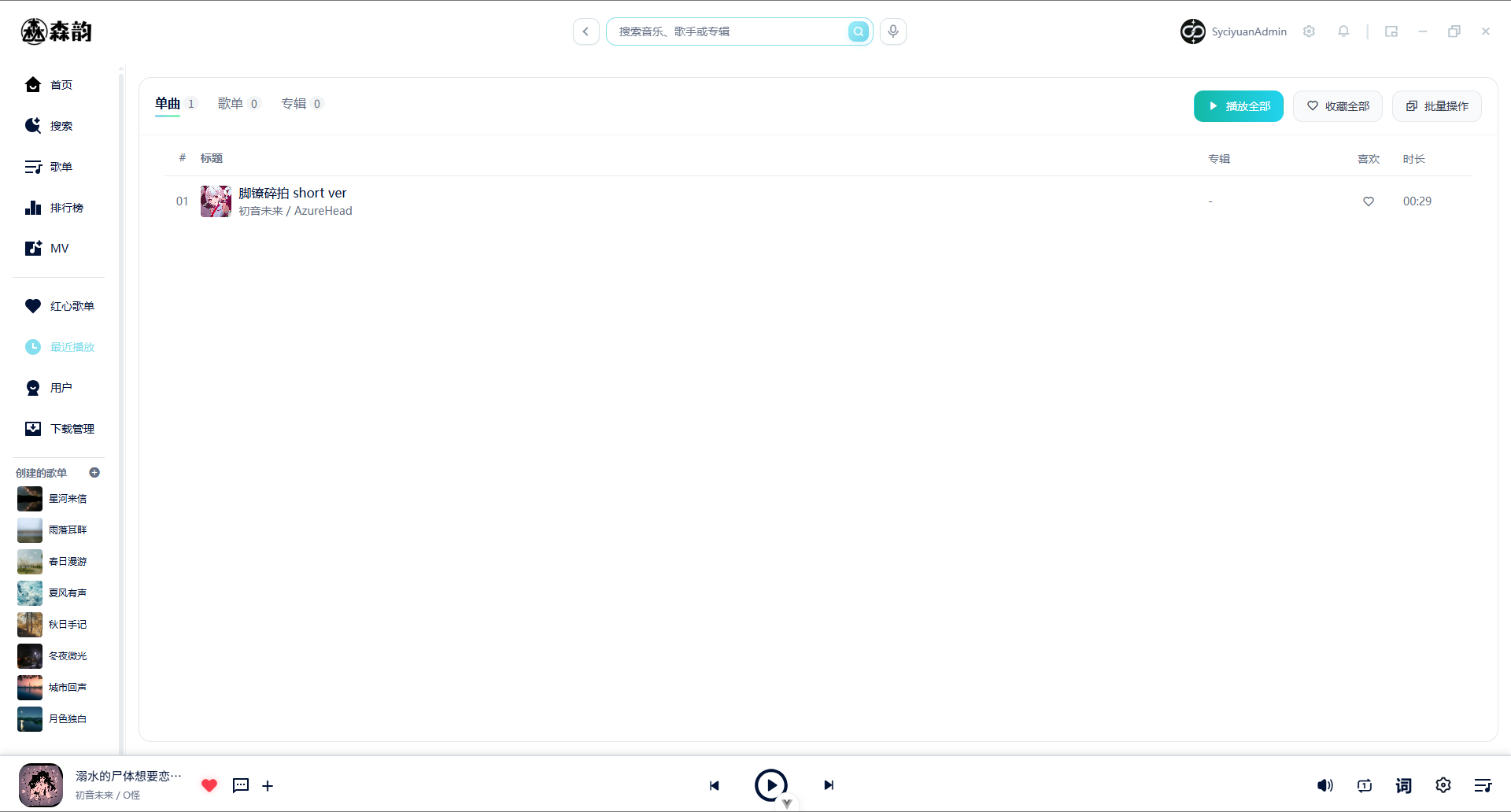Play or pause the current track
The width and height of the screenshot is (1511, 812).
(771, 785)
